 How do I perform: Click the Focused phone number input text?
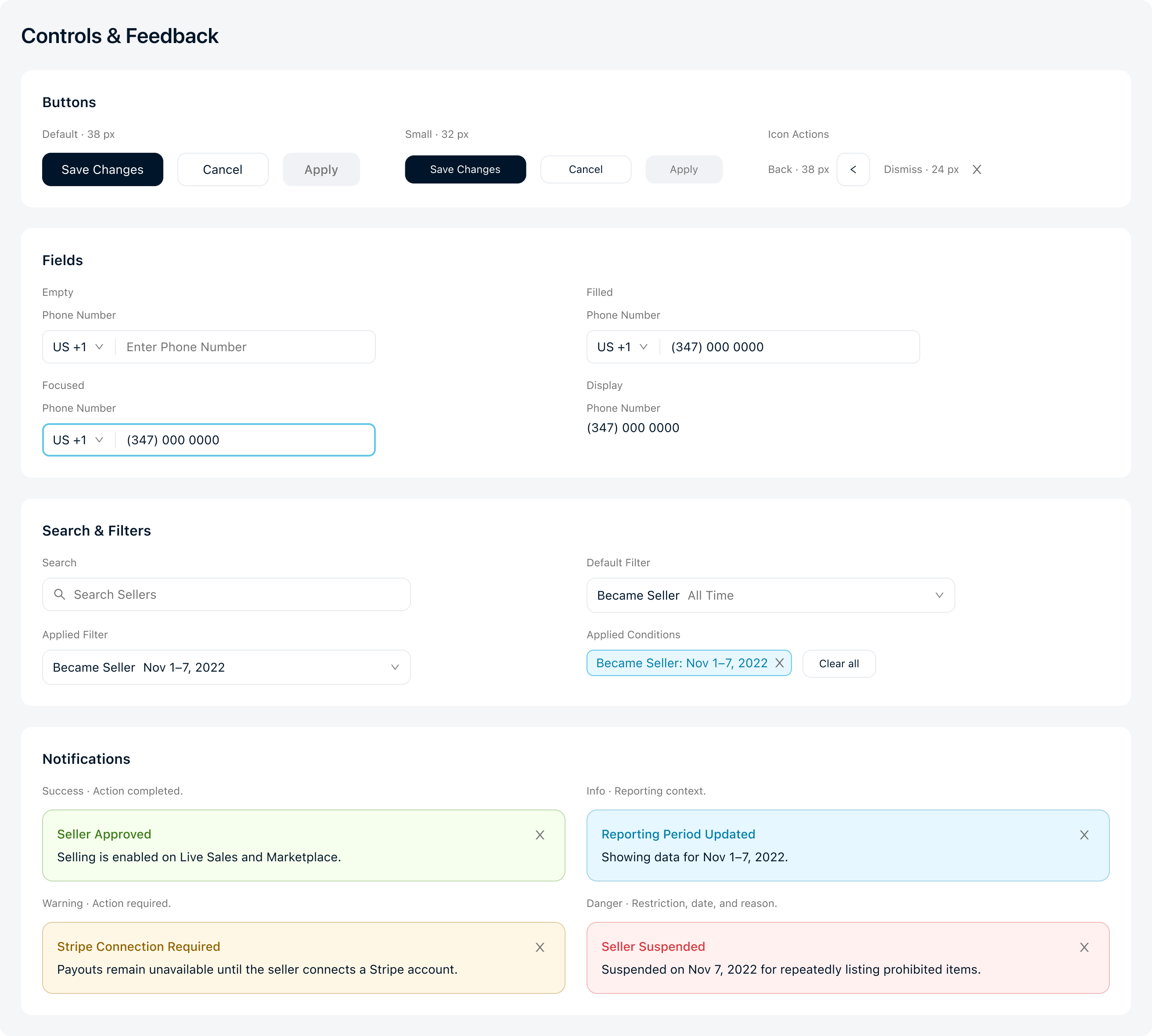[x=173, y=440]
